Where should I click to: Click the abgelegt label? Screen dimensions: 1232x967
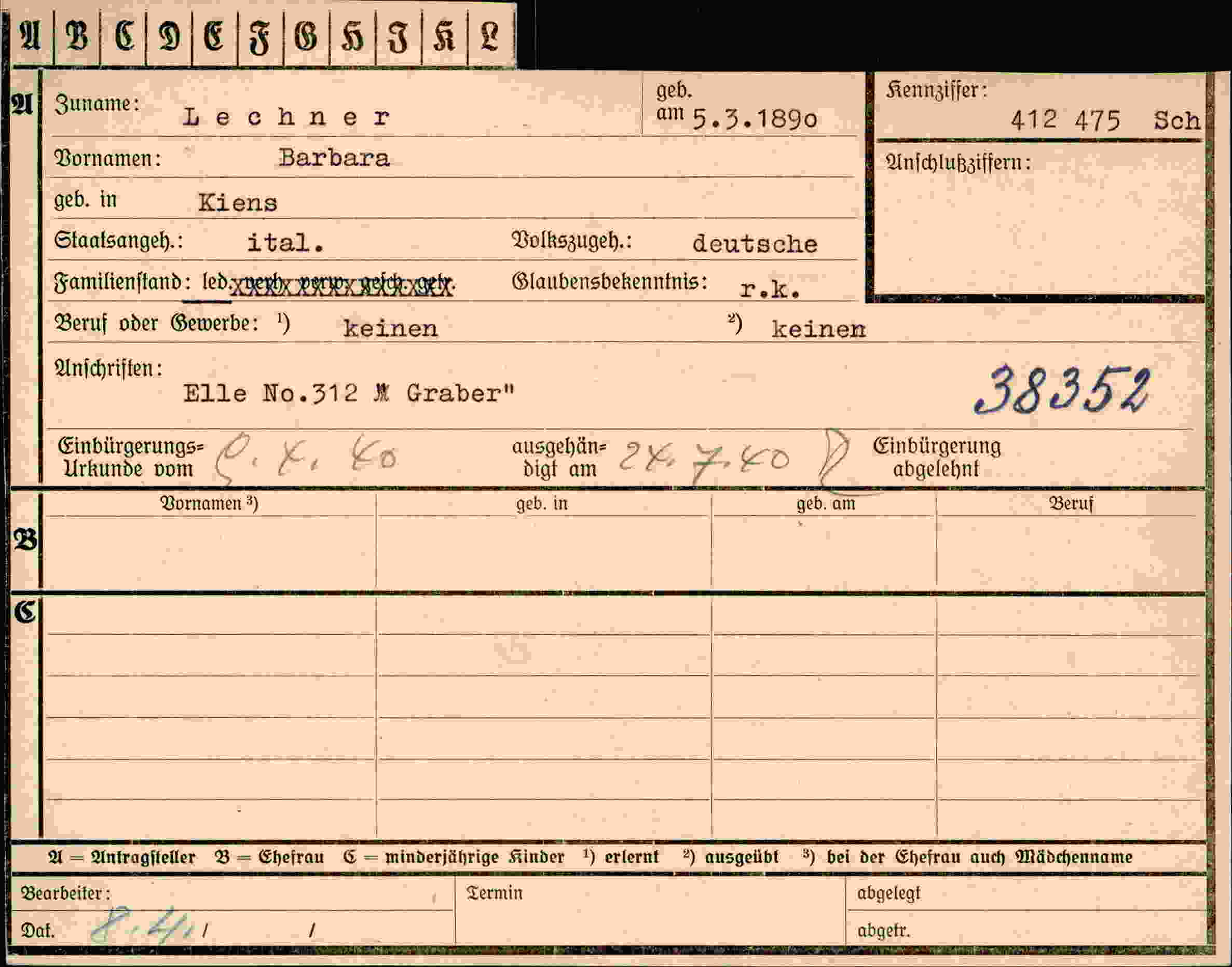(x=889, y=893)
